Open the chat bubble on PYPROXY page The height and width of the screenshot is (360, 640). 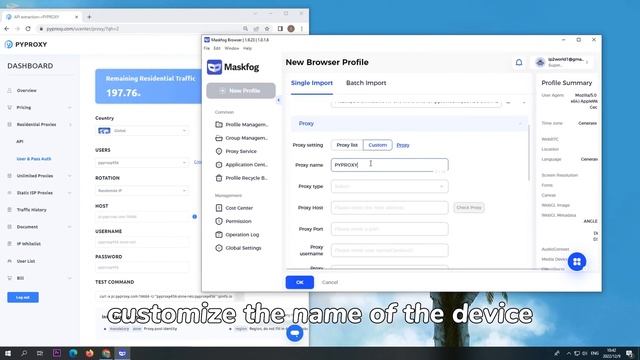click(x=294, y=333)
